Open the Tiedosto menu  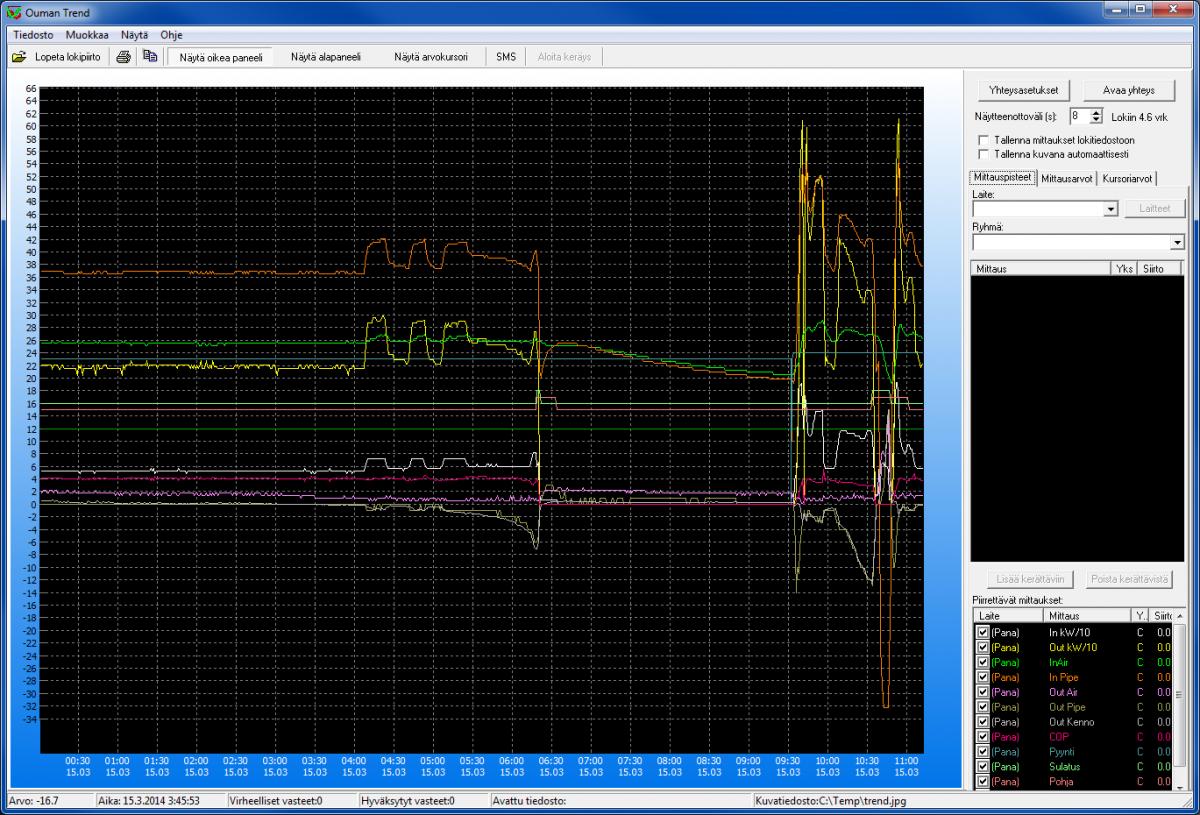click(x=33, y=35)
